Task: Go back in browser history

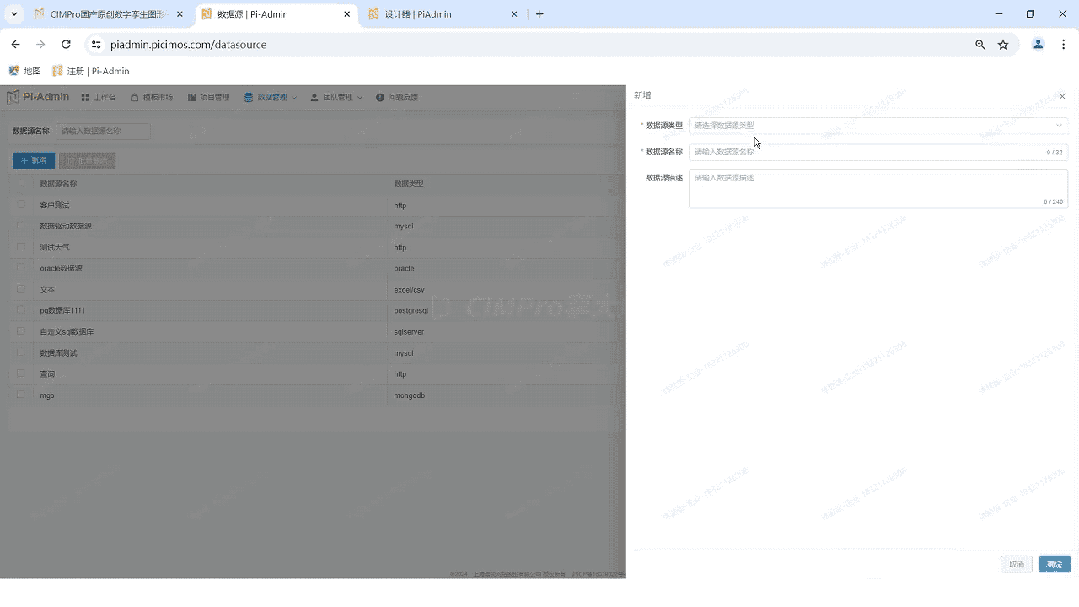Action: pyautogui.click(x=15, y=44)
